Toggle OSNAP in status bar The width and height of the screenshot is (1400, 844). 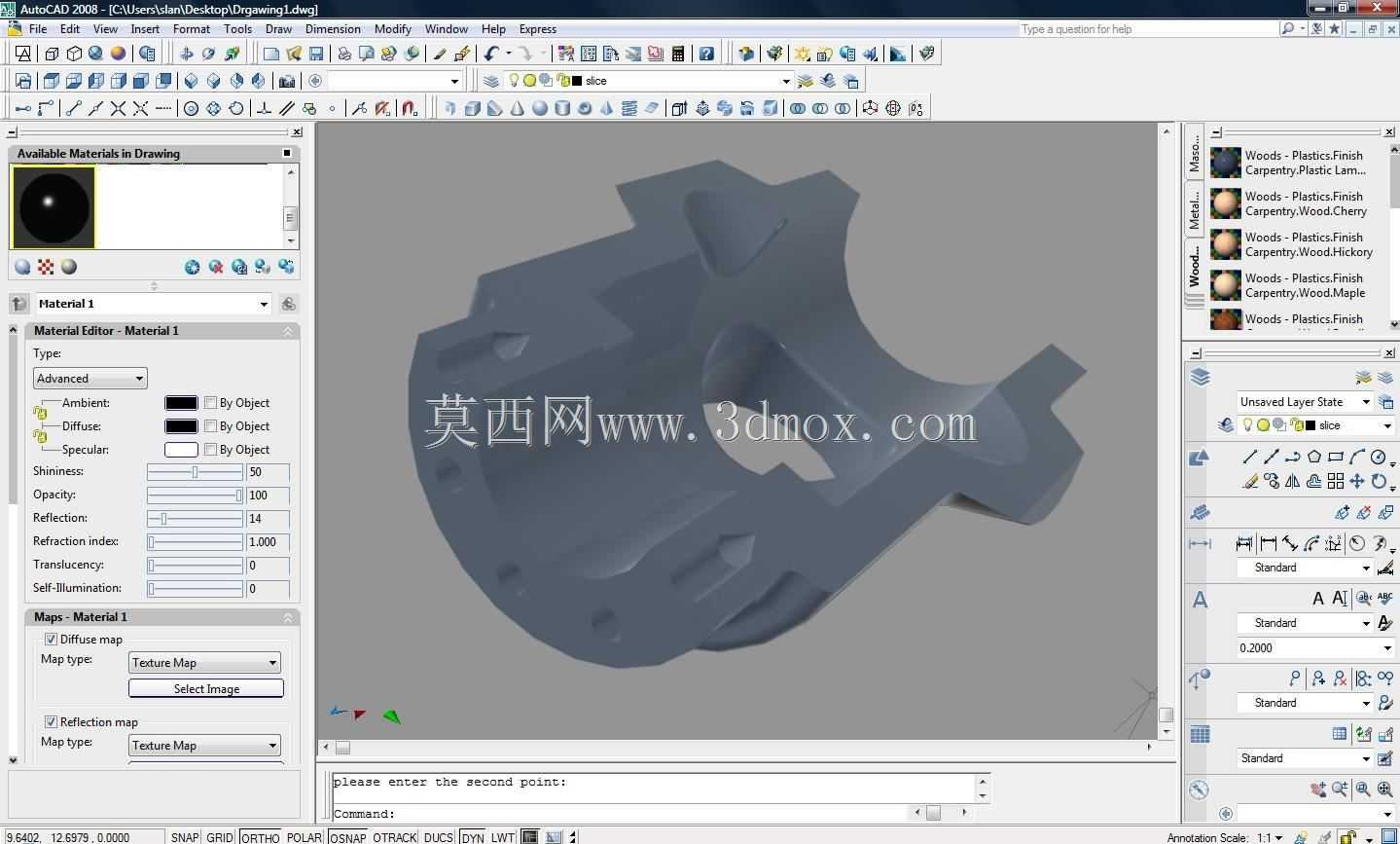point(347,837)
